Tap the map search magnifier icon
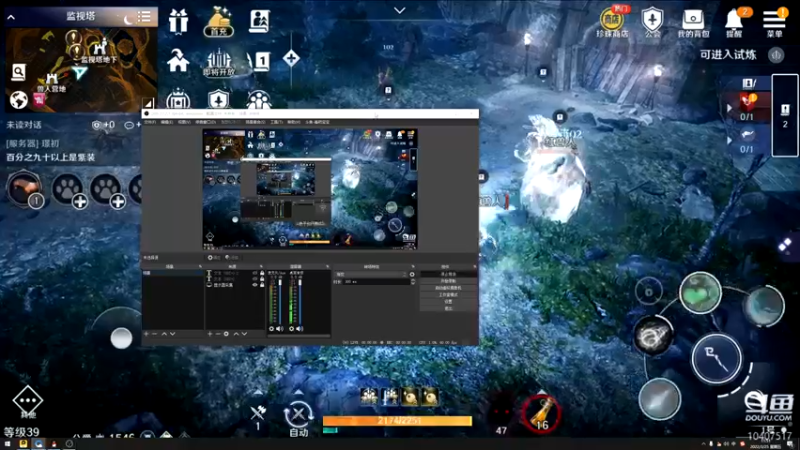Image resolution: width=800 pixels, height=450 pixels. (18, 72)
